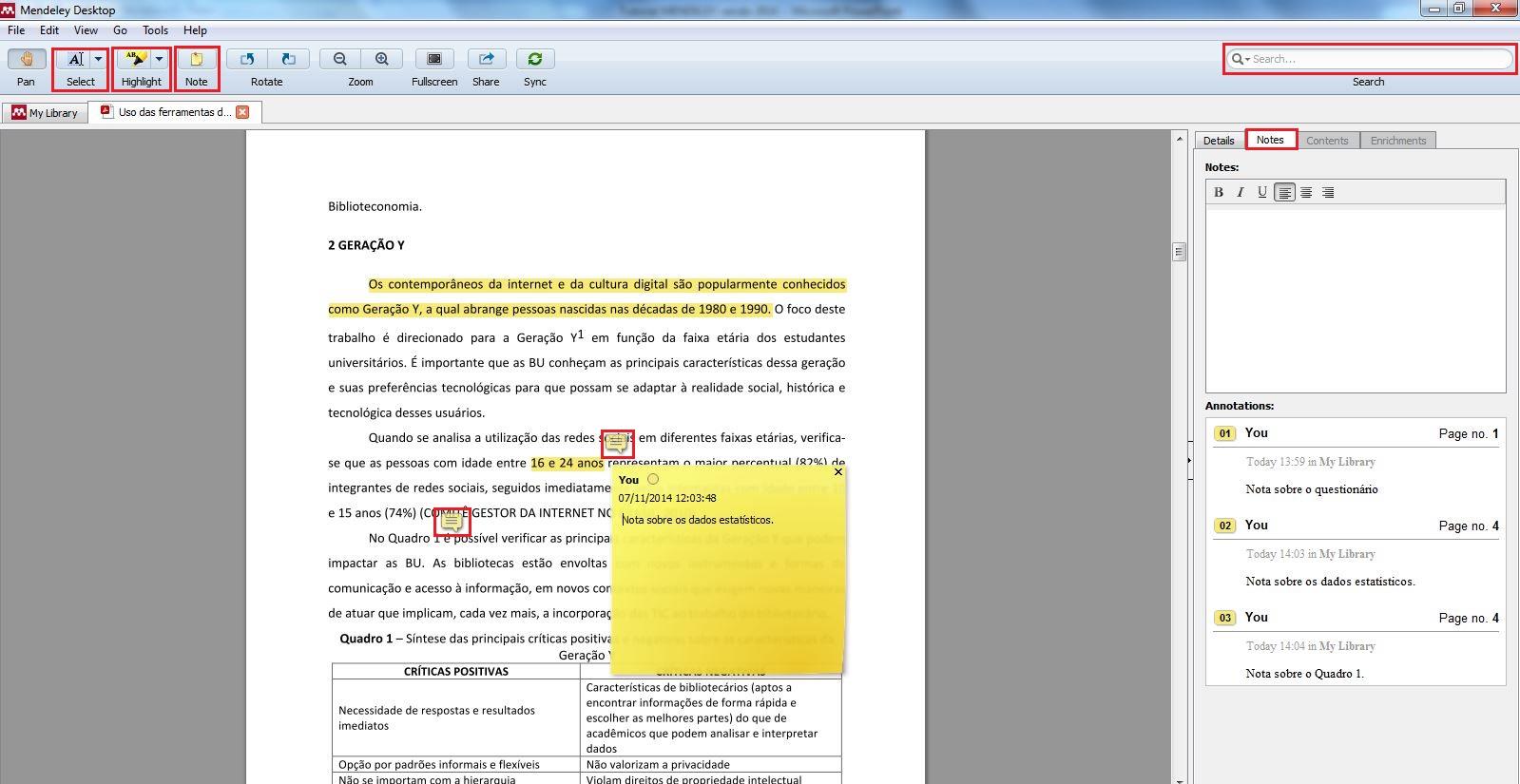1520x784 pixels.
Task: Click the note icon near 'redes sociais'
Action: point(616,443)
